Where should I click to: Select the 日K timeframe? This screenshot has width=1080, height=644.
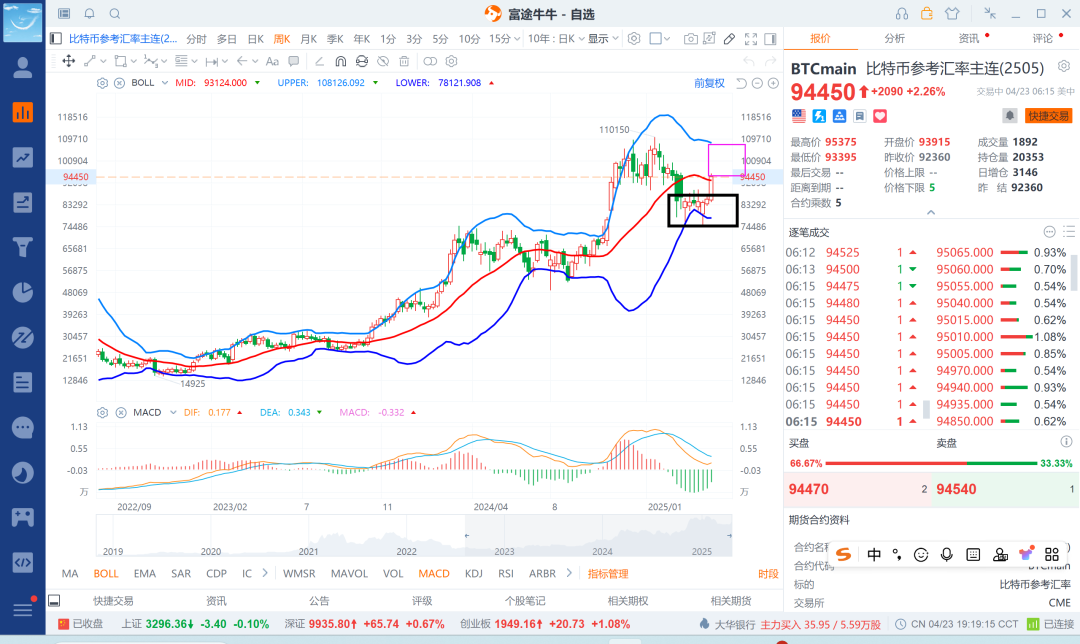[x=256, y=39]
